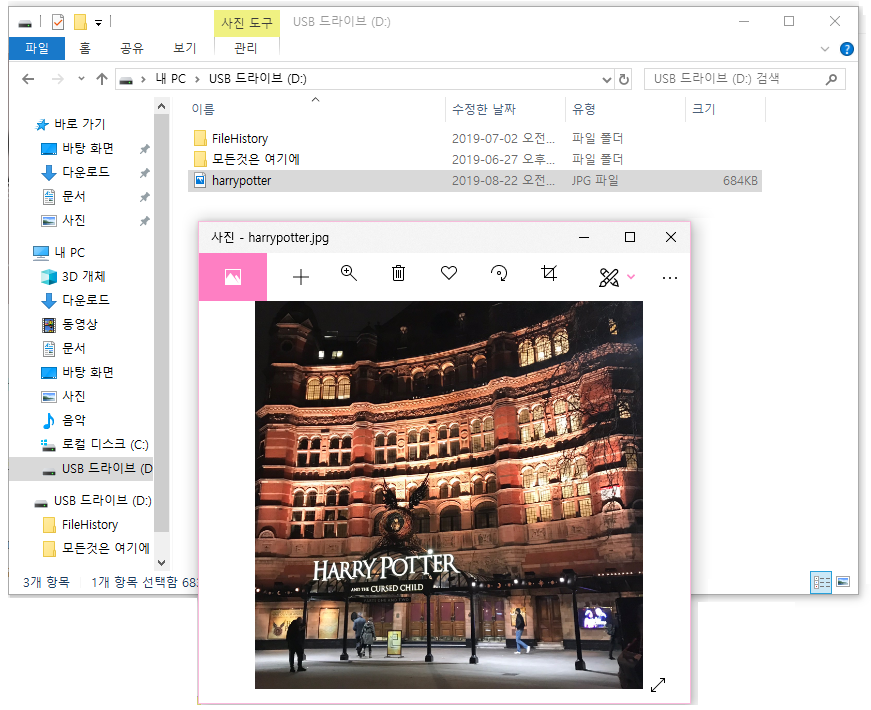Expand Edit & Create dropdown chevron
Screen dimensions: 871x710
pyautogui.click(x=631, y=276)
